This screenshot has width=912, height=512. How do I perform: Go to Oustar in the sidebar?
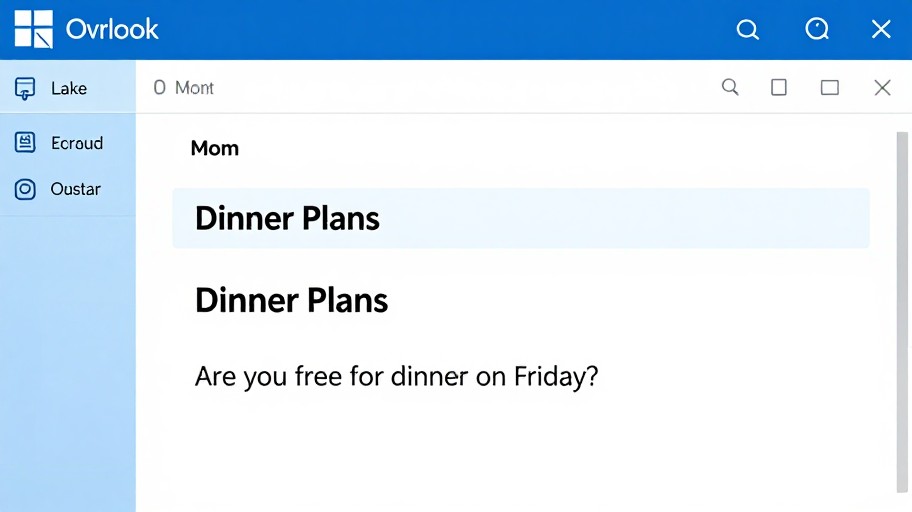point(75,189)
